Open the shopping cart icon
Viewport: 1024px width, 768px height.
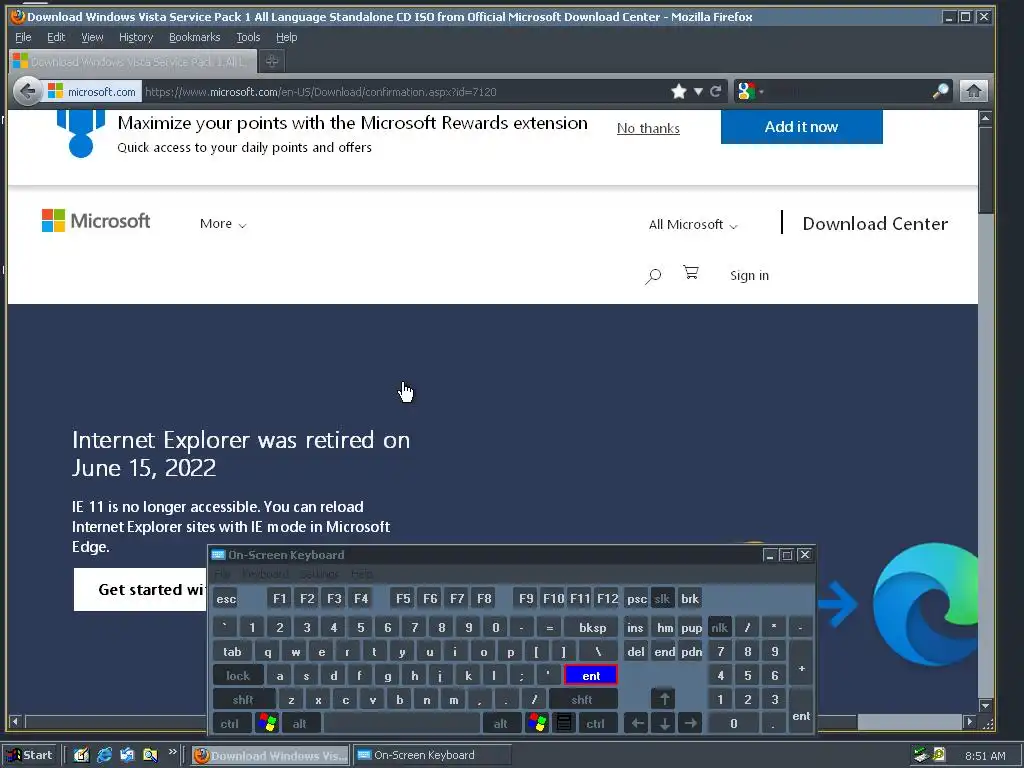(x=690, y=272)
